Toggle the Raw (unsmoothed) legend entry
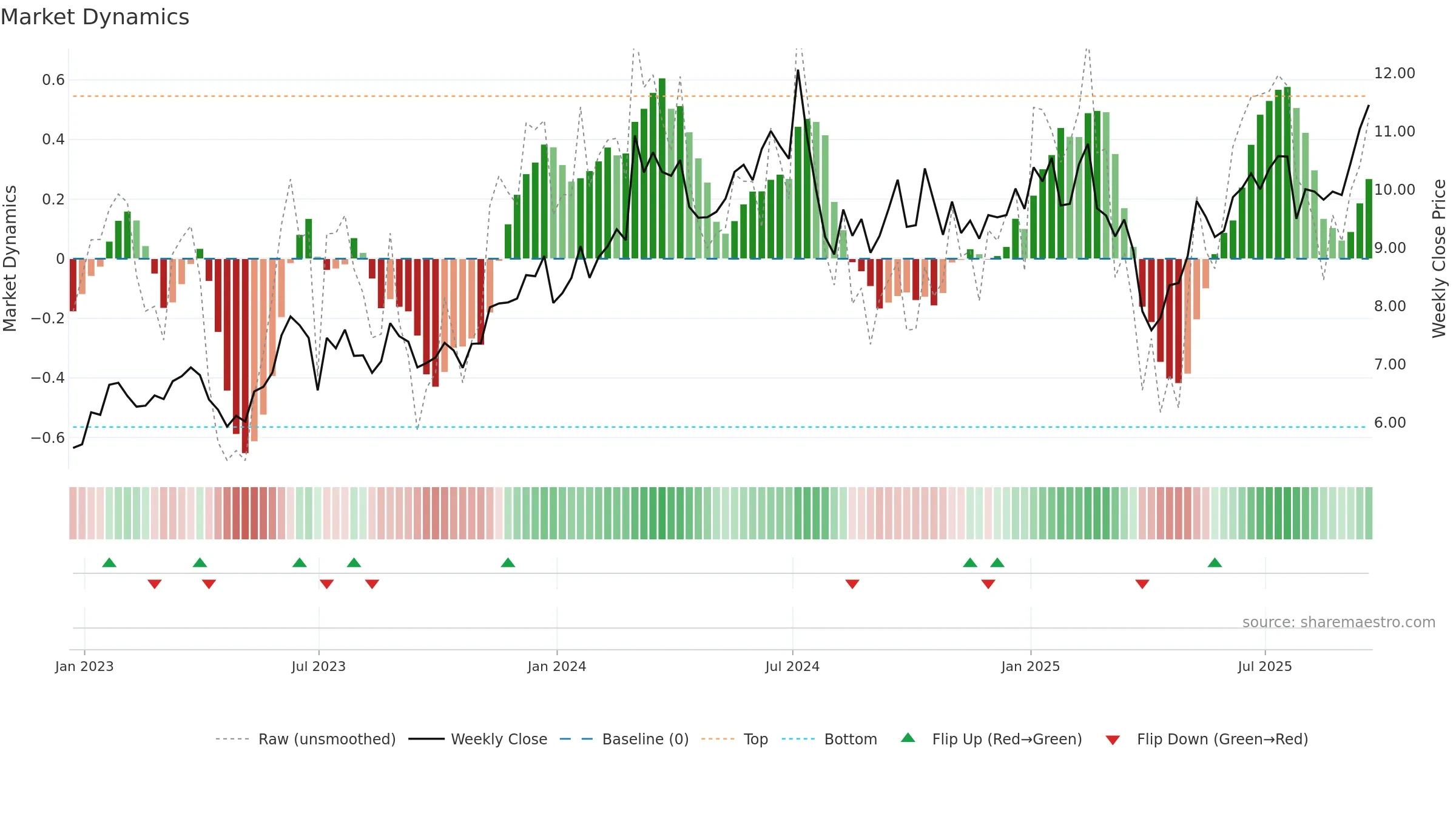The height and width of the screenshot is (819, 1456). [306, 739]
